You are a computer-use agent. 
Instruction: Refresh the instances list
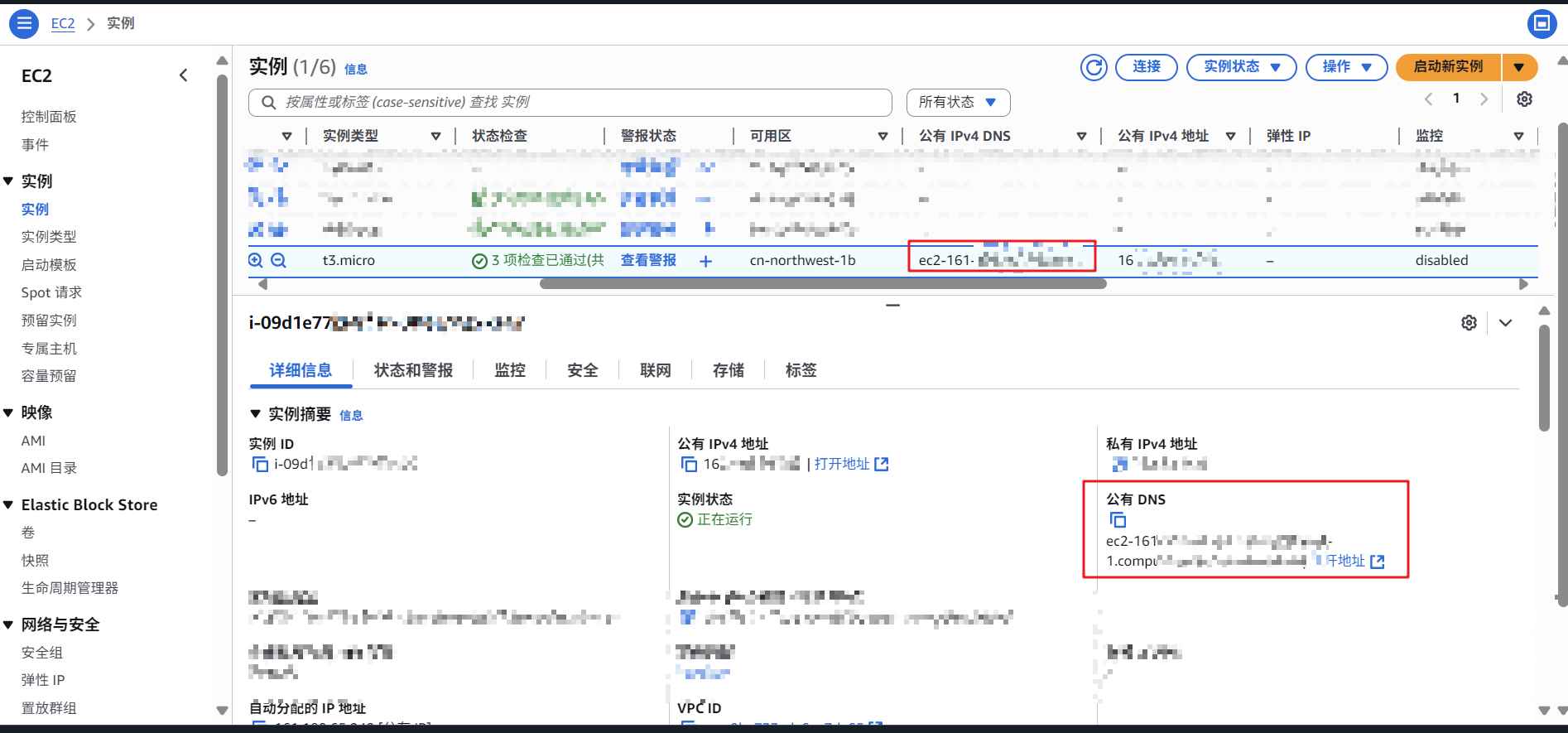pyautogui.click(x=1094, y=67)
